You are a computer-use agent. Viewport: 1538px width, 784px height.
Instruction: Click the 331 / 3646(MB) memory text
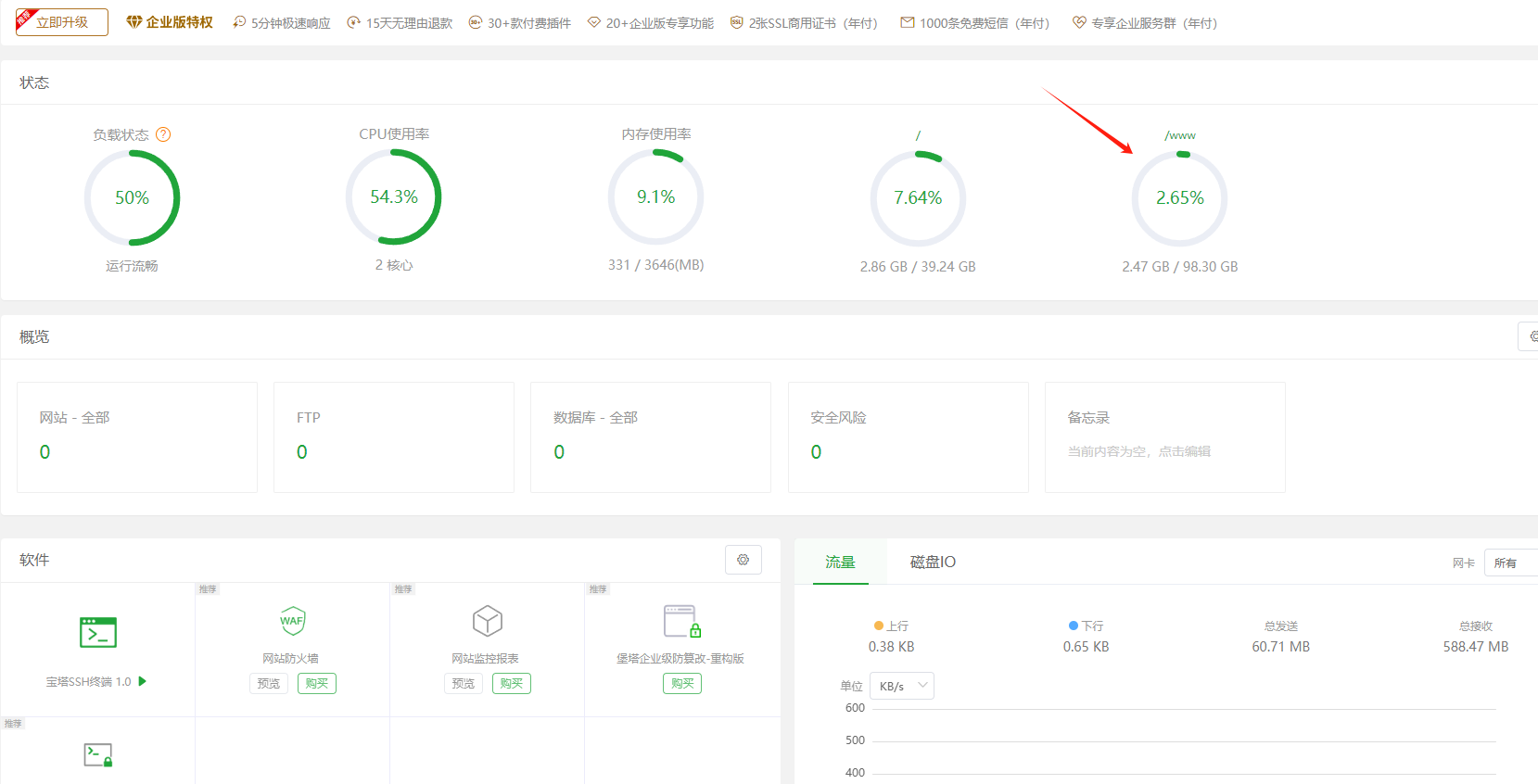pos(655,265)
